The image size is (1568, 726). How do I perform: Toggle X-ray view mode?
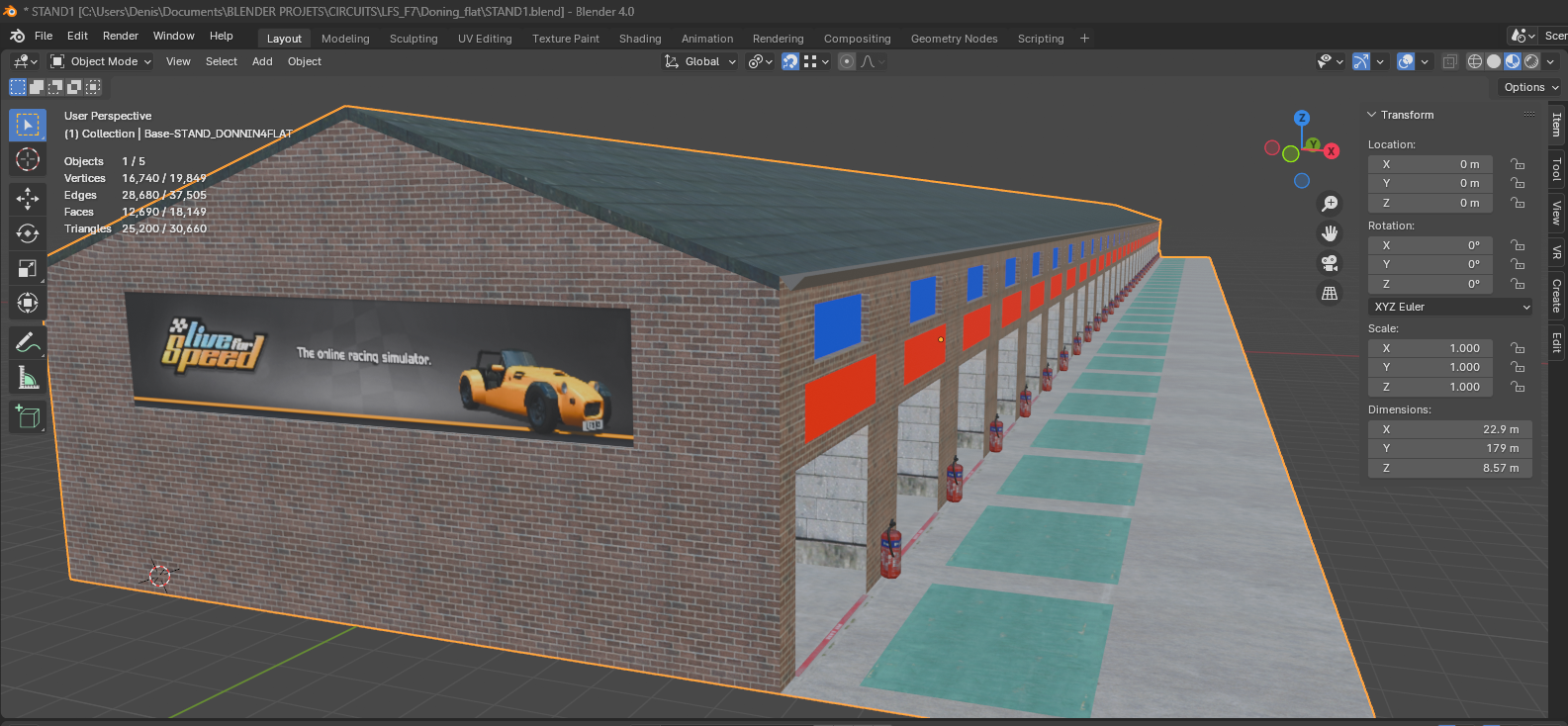click(x=1449, y=61)
